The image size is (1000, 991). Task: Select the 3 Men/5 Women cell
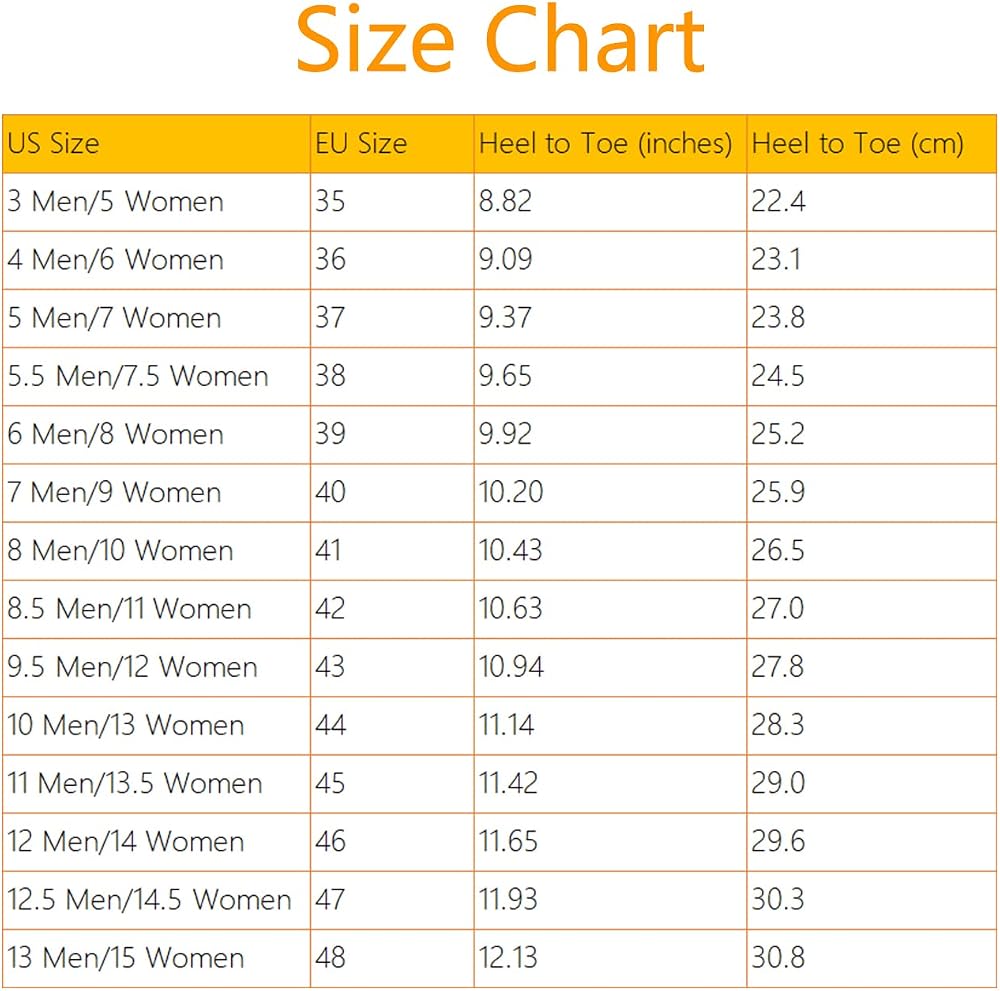pyautogui.click(x=156, y=202)
